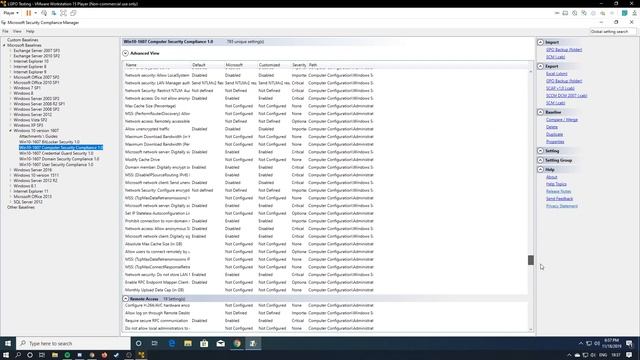This screenshot has width=640, height=360.
Task: Collapse the Windows 10 version 1607 node
Action: point(11,131)
